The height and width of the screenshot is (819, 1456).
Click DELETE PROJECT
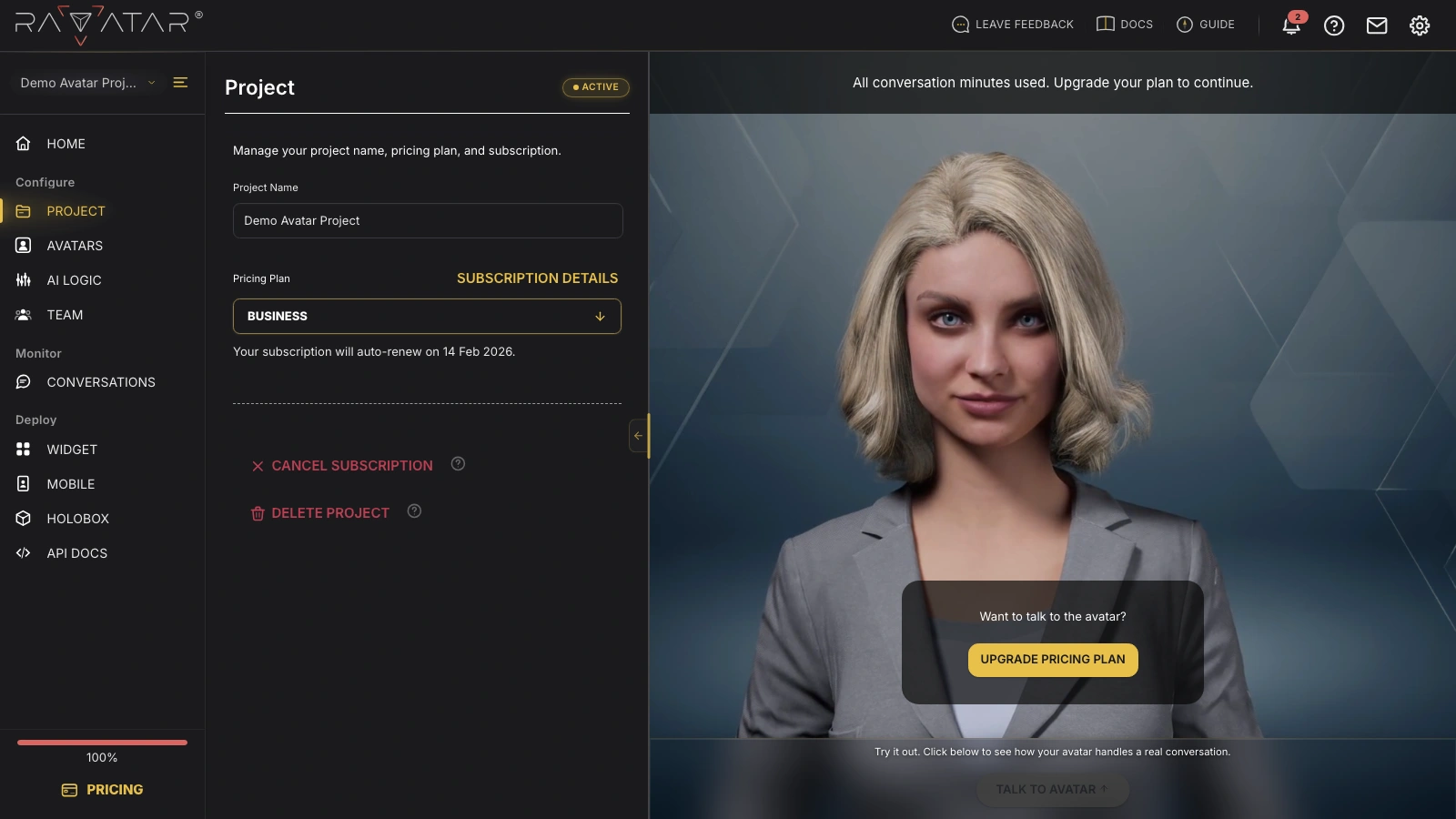coord(320,513)
